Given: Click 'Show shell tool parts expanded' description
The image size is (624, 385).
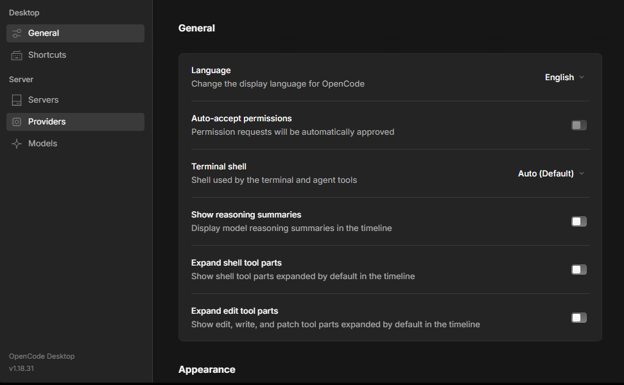Looking at the screenshot, I should point(303,276).
